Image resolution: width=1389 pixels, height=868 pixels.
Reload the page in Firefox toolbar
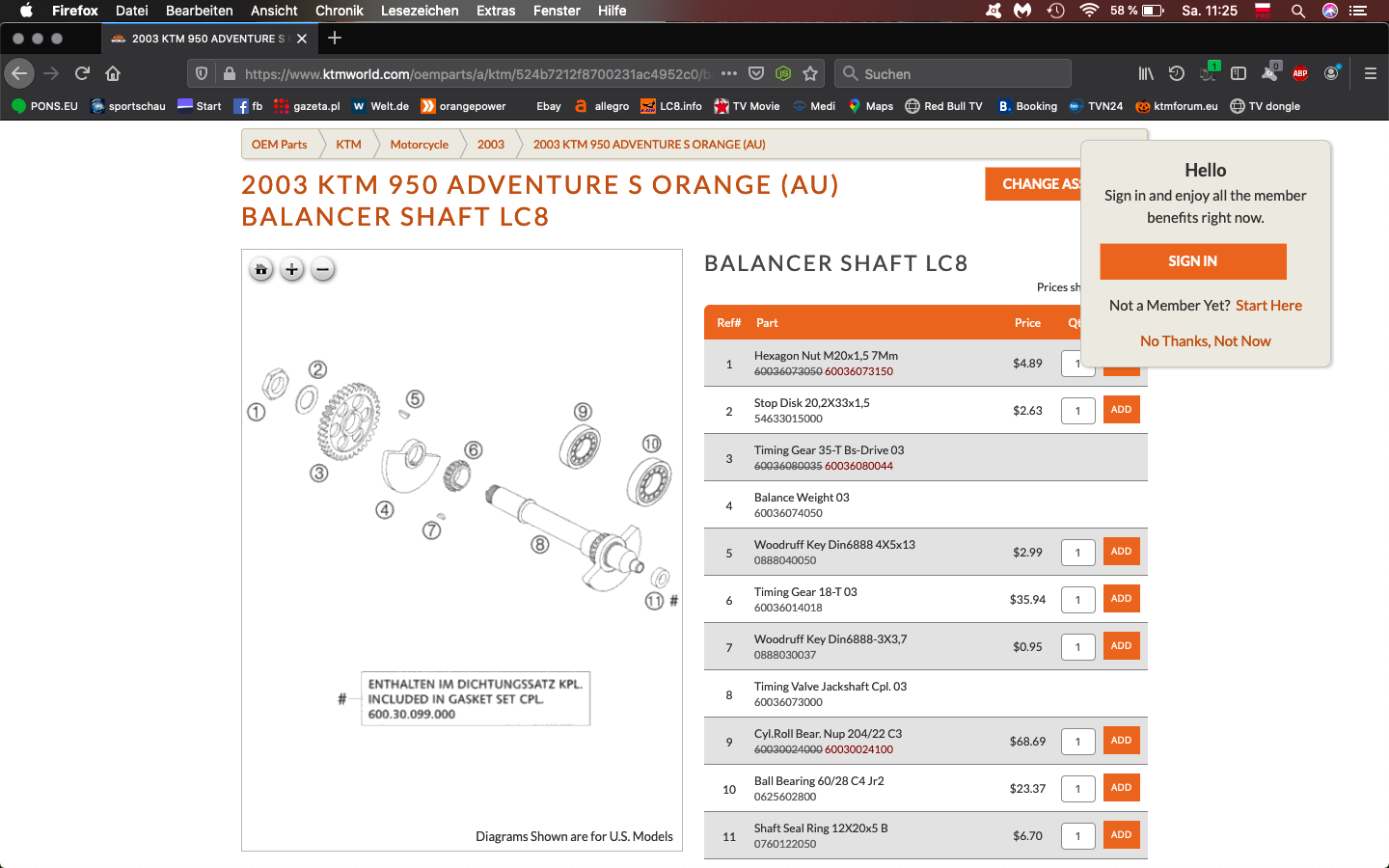82,73
